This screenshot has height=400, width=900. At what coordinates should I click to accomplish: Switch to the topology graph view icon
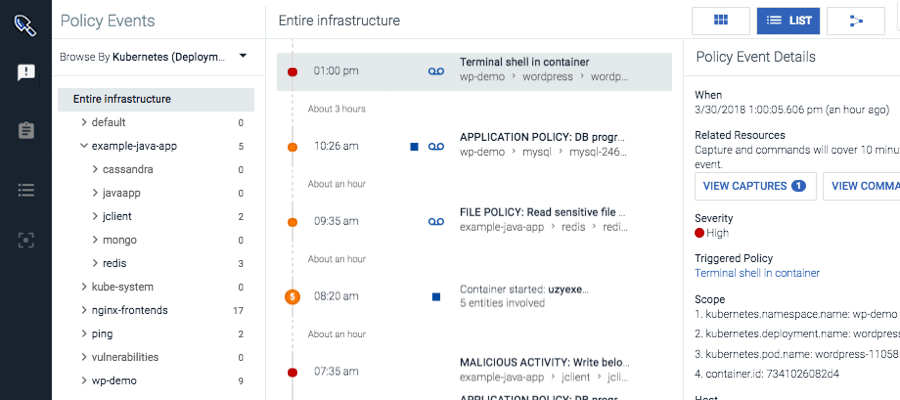(x=856, y=21)
